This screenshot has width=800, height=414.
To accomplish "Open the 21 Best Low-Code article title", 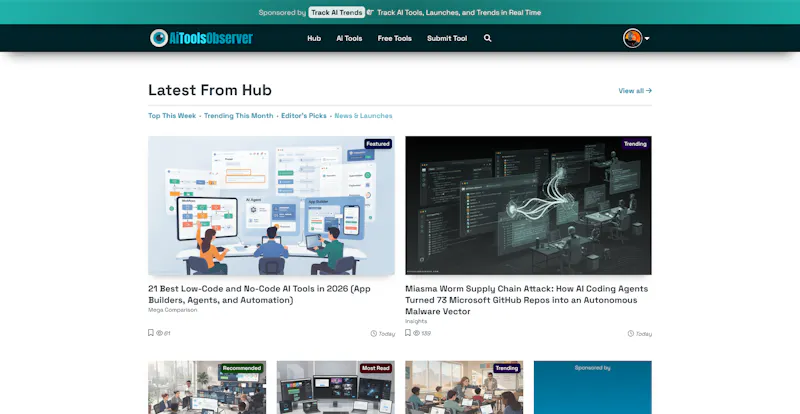I will pos(259,294).
